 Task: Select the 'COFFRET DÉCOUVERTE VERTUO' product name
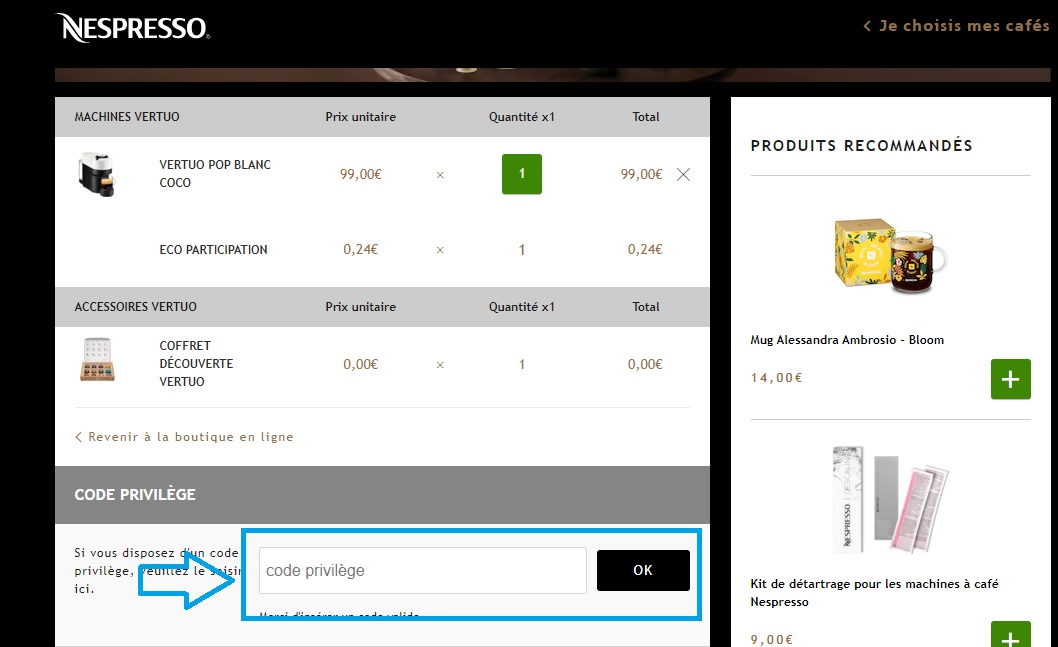[x=196, y=364]
